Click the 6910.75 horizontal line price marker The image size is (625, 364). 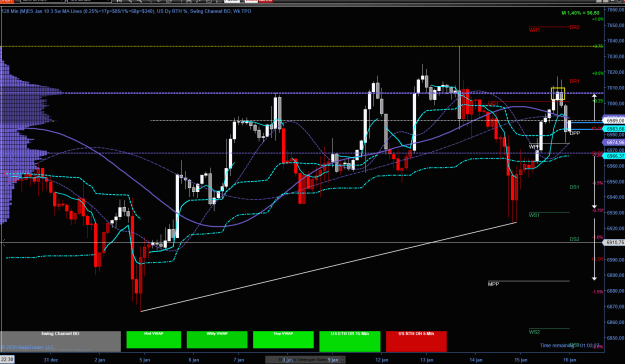point(614,242)
